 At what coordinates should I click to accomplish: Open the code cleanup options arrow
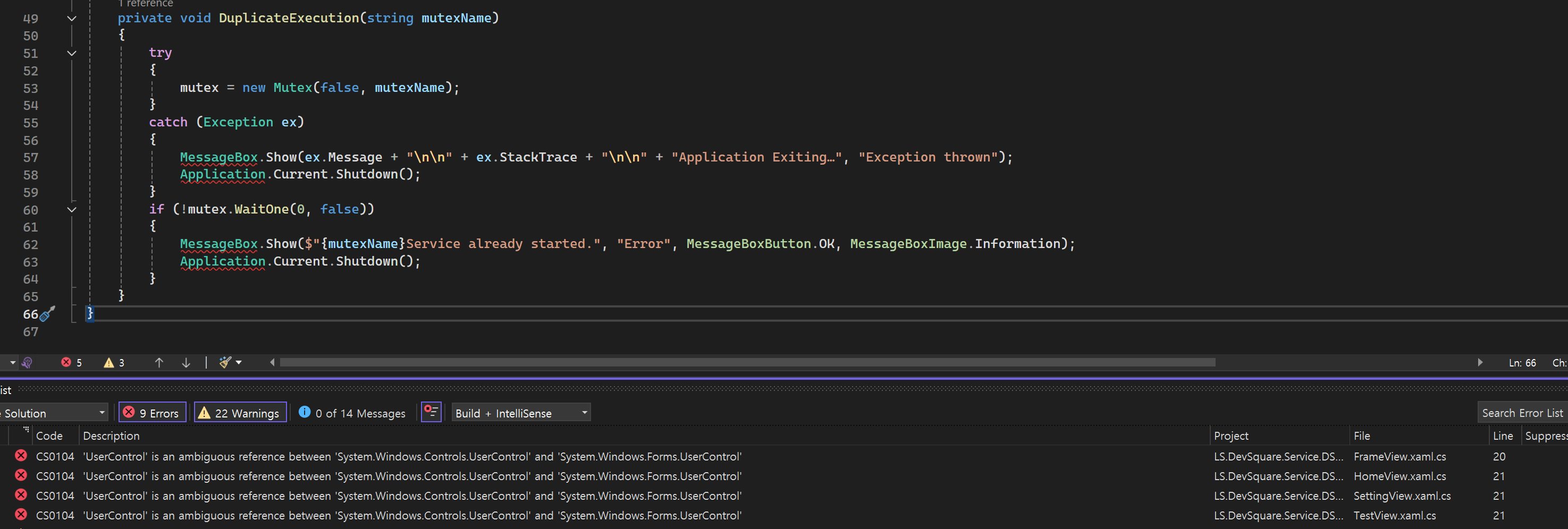click(238, 362)
